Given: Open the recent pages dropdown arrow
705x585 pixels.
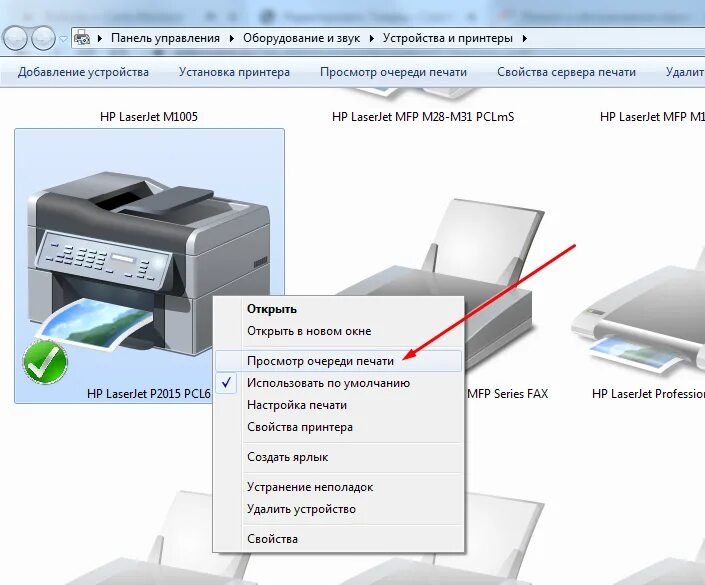Looking at the screenshot, I should coord(63,39).
